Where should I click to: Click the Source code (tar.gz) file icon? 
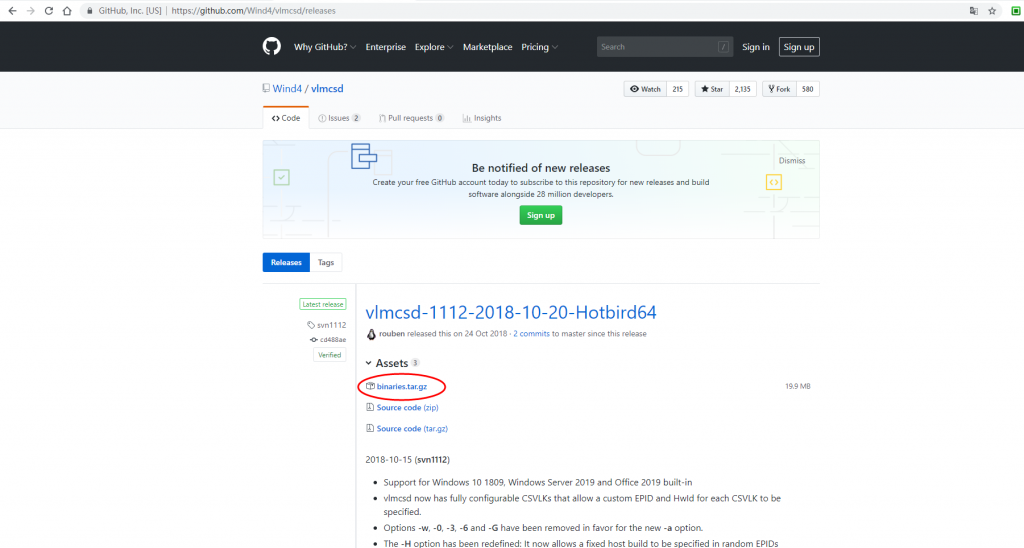(370, 428)
